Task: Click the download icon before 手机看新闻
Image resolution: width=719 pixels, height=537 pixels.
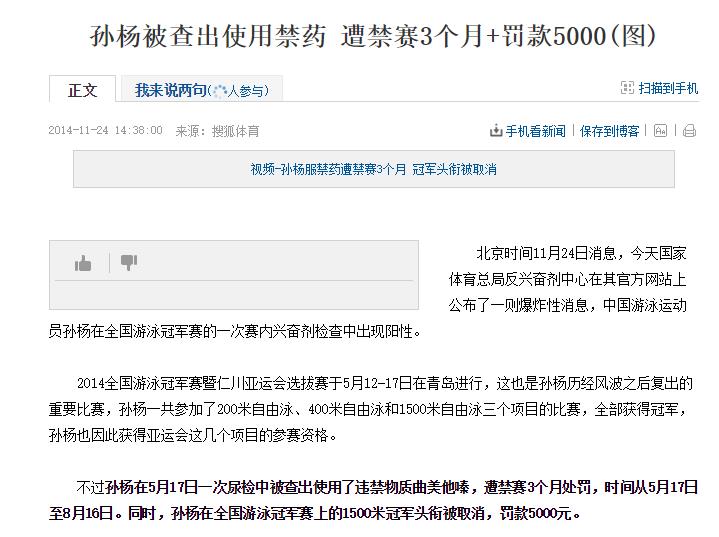Action: pos(496,131)
